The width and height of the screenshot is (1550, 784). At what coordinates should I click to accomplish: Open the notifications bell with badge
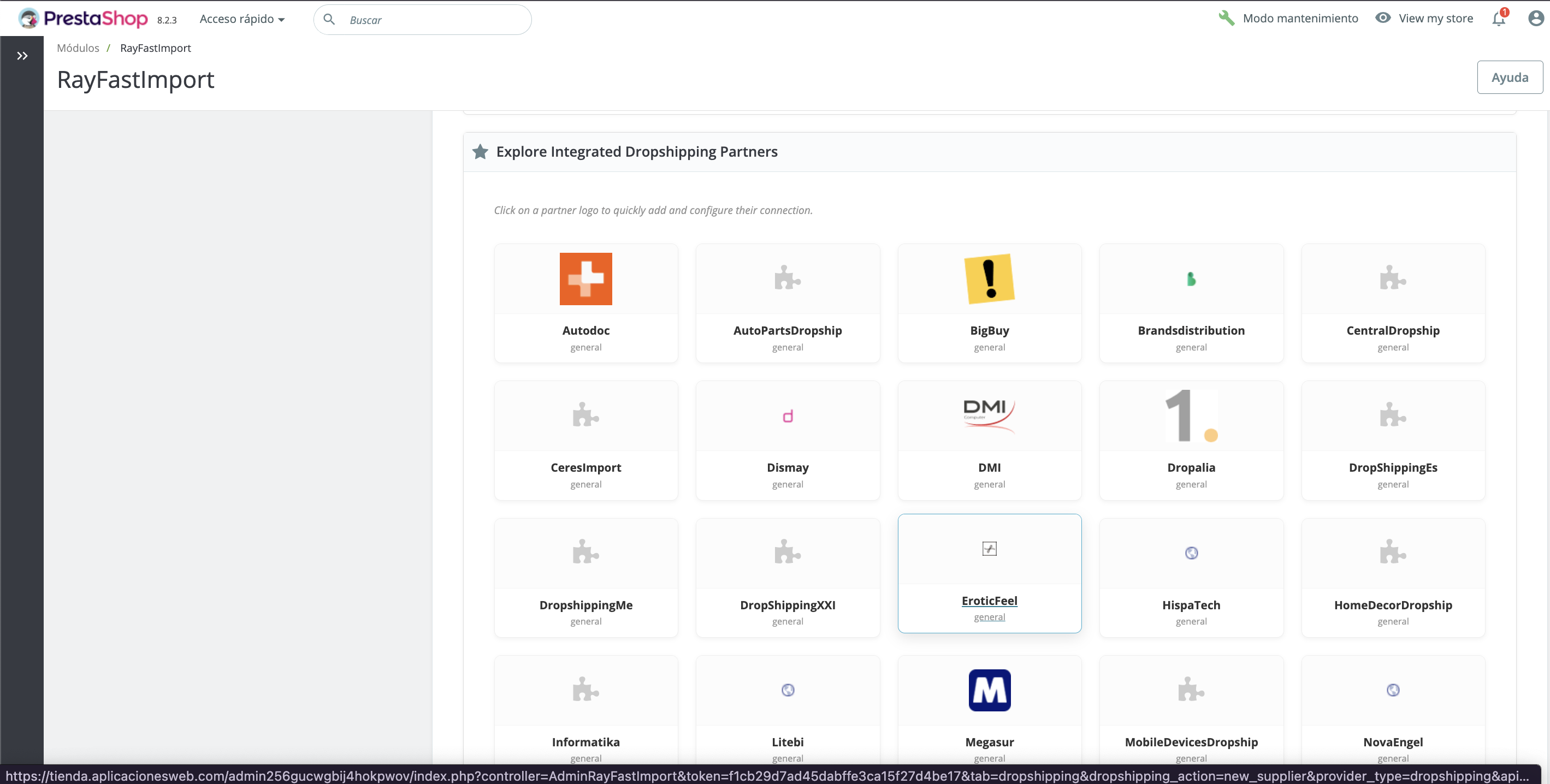[x=1498, y=19]
